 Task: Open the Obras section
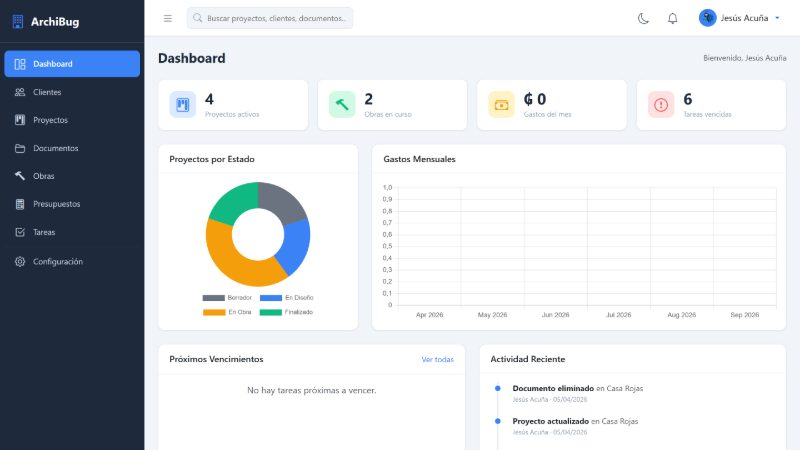point(72,176)
